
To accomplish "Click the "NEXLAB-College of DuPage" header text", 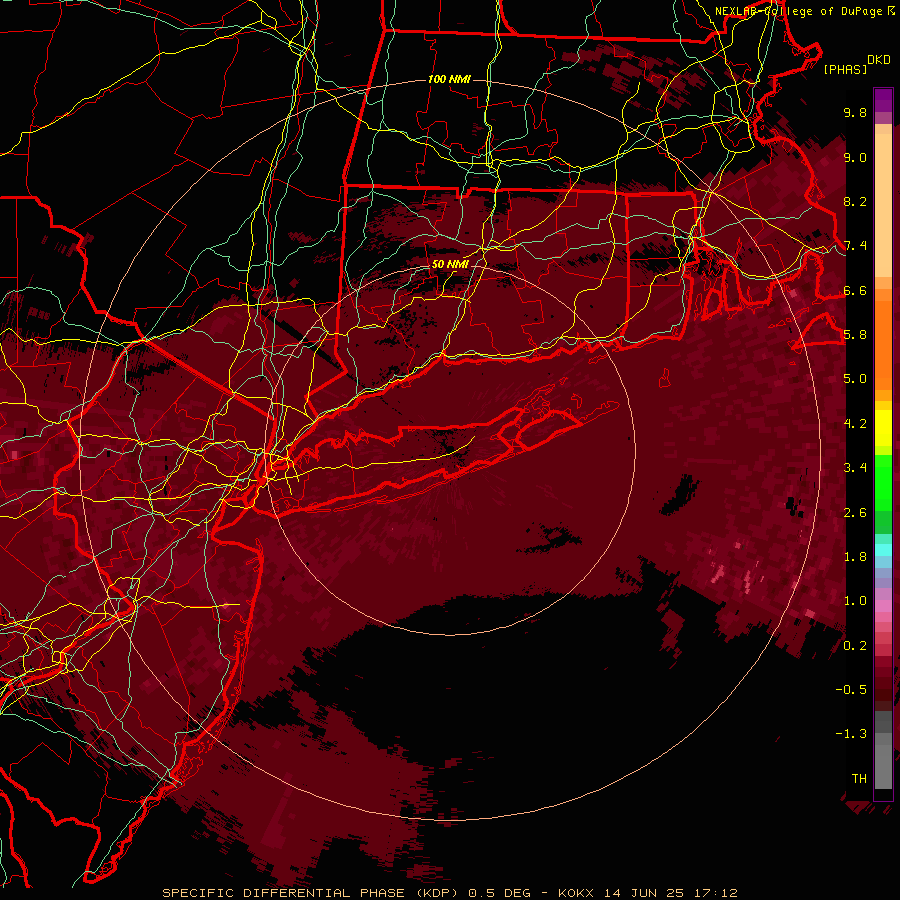I will [799, 11].
